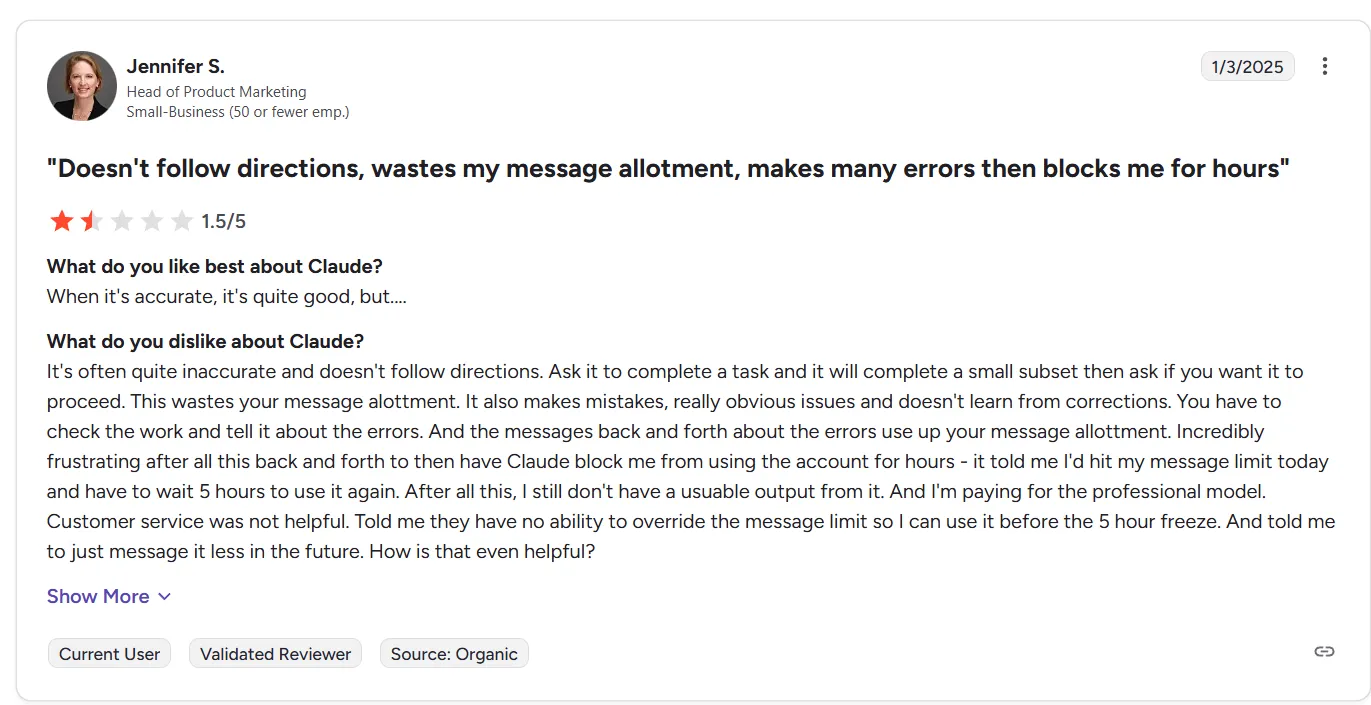Viewport: 1371px width, 705px height.
Task: Click the reviewer name Jennifer S.
Action: (176, 67)
